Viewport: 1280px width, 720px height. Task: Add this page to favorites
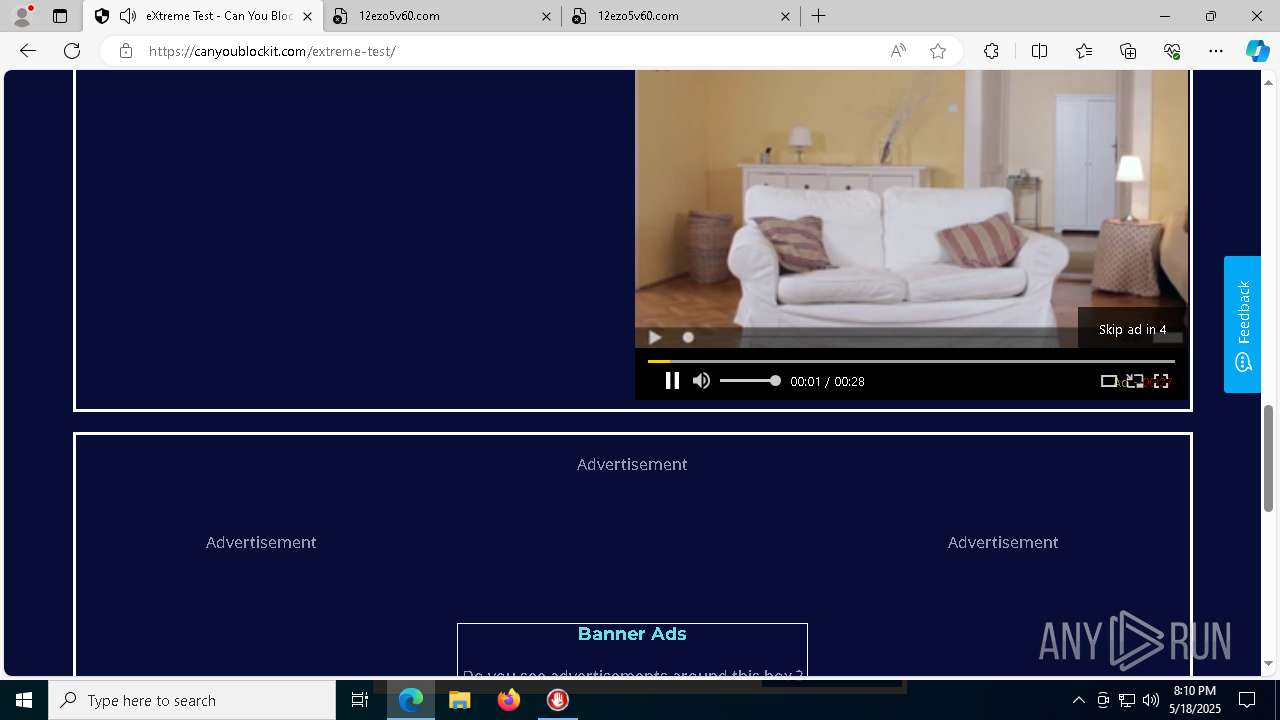(938, 51)
